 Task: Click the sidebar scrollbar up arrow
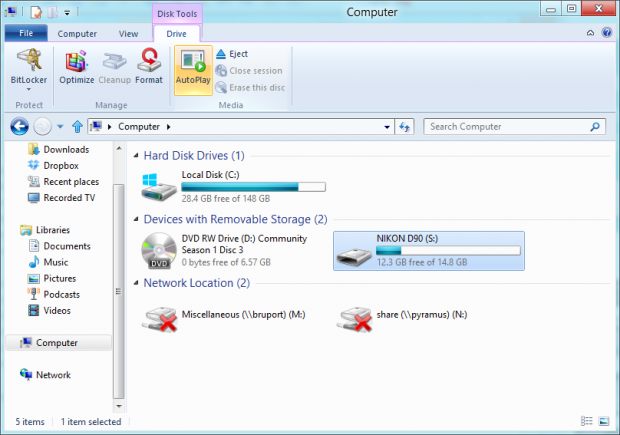[x=119, y=149]
